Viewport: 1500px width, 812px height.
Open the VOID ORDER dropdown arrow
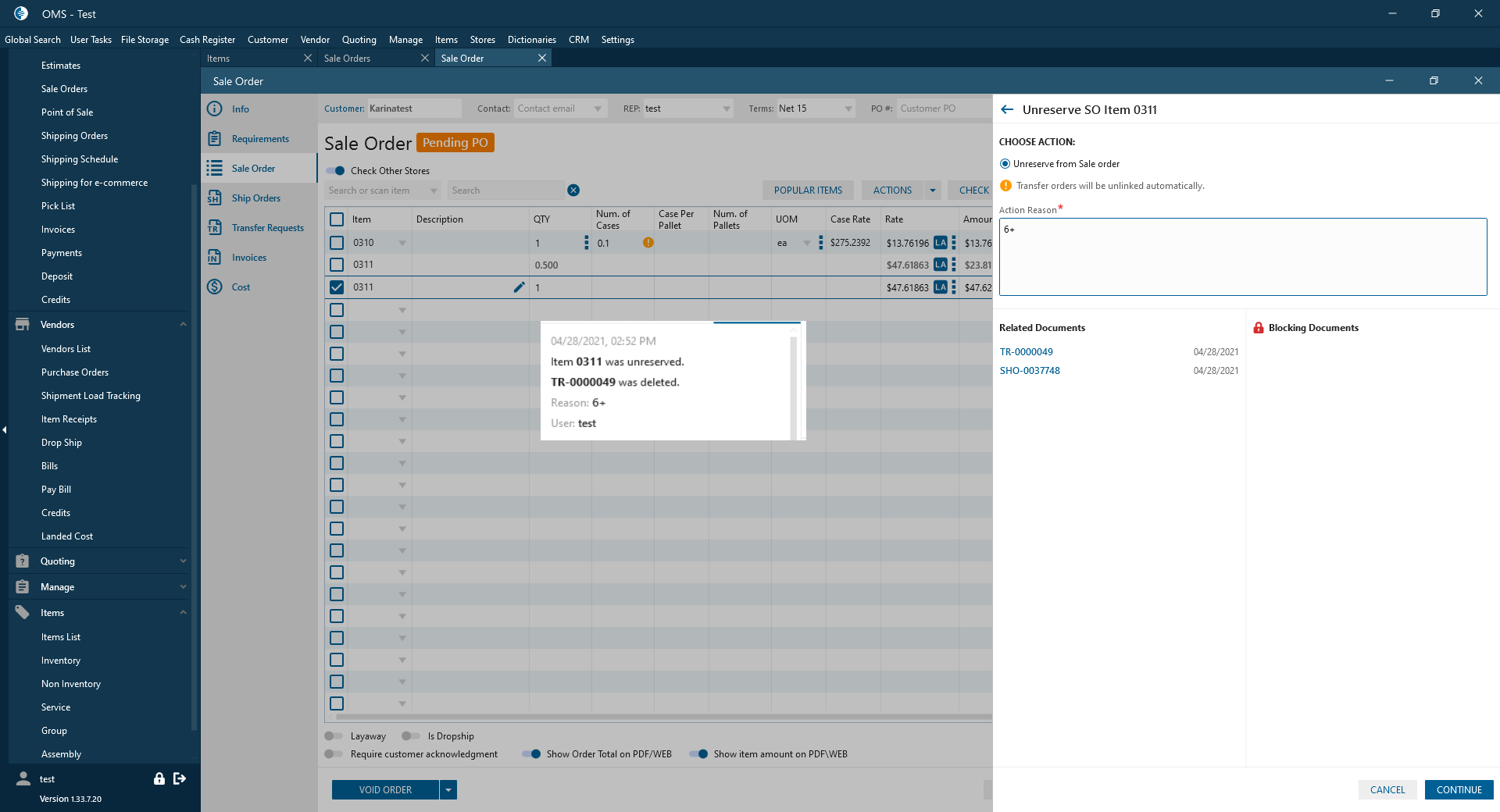[x=448, y=790]
